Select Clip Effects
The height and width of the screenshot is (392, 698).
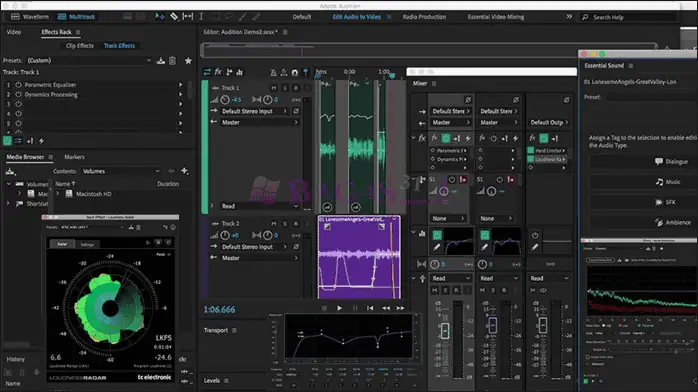pos(80,46)
